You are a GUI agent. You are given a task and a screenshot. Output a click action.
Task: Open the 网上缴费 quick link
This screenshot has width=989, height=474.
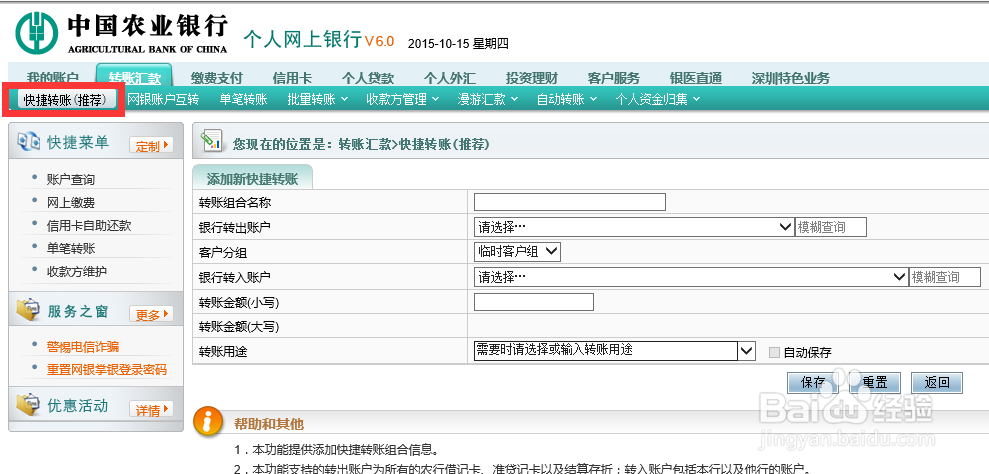(x=71, y=203)
